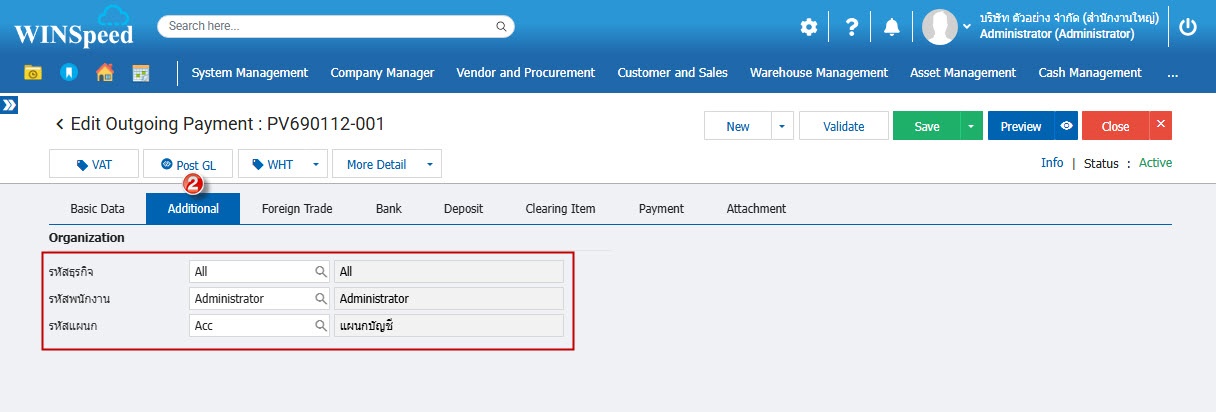Open the Vendor and Procurement menu
The image size is (1216, 412).
[525, 73]
